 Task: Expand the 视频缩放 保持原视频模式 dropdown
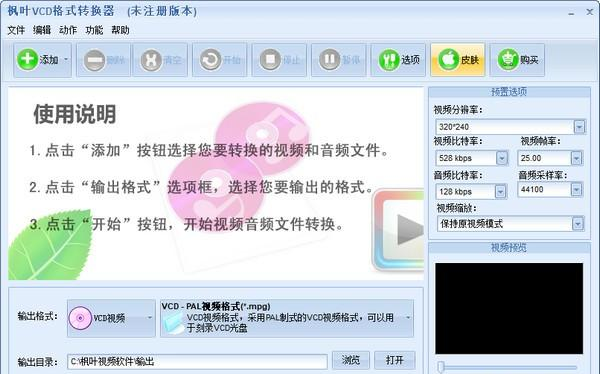click(x=578, y=224)
